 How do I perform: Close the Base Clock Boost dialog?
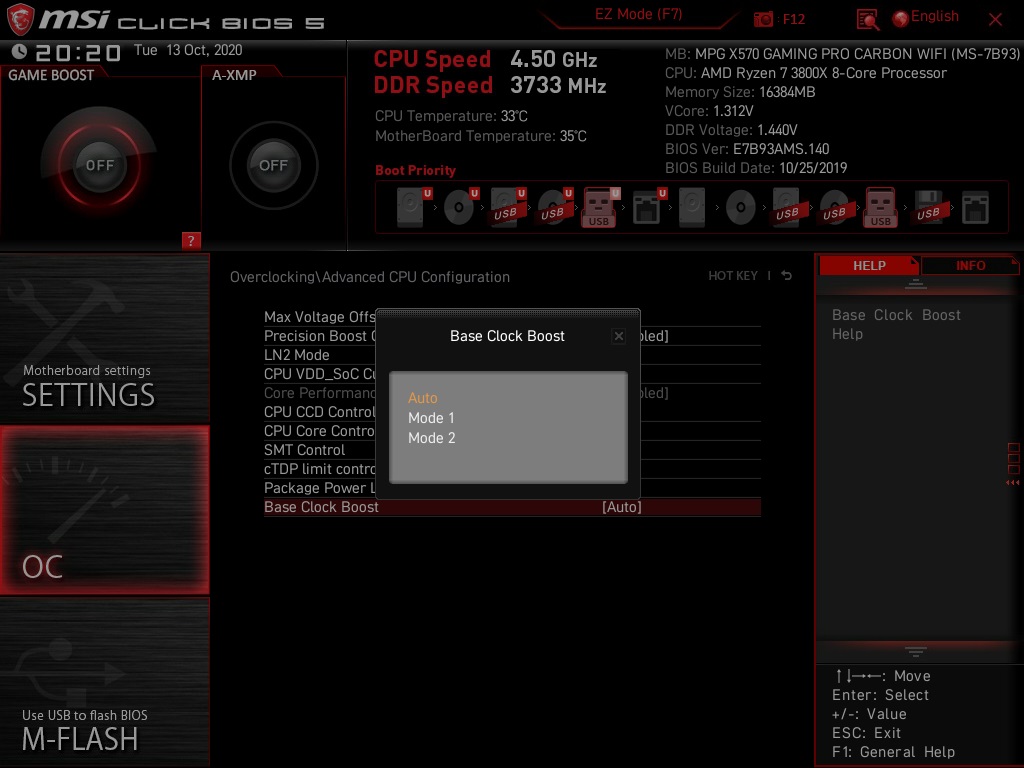(618, 336)
